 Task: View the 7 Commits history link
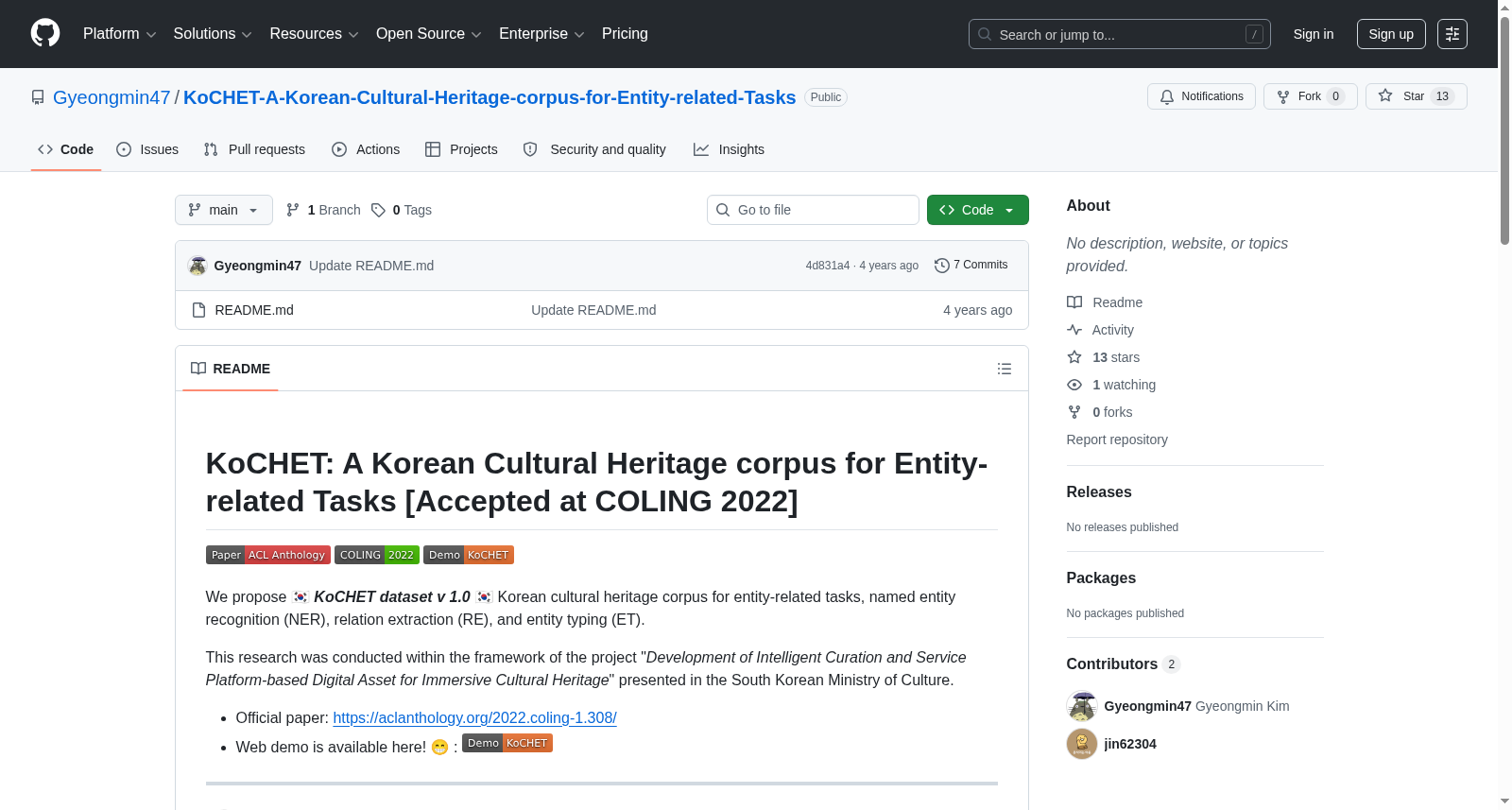pos(971,265)
